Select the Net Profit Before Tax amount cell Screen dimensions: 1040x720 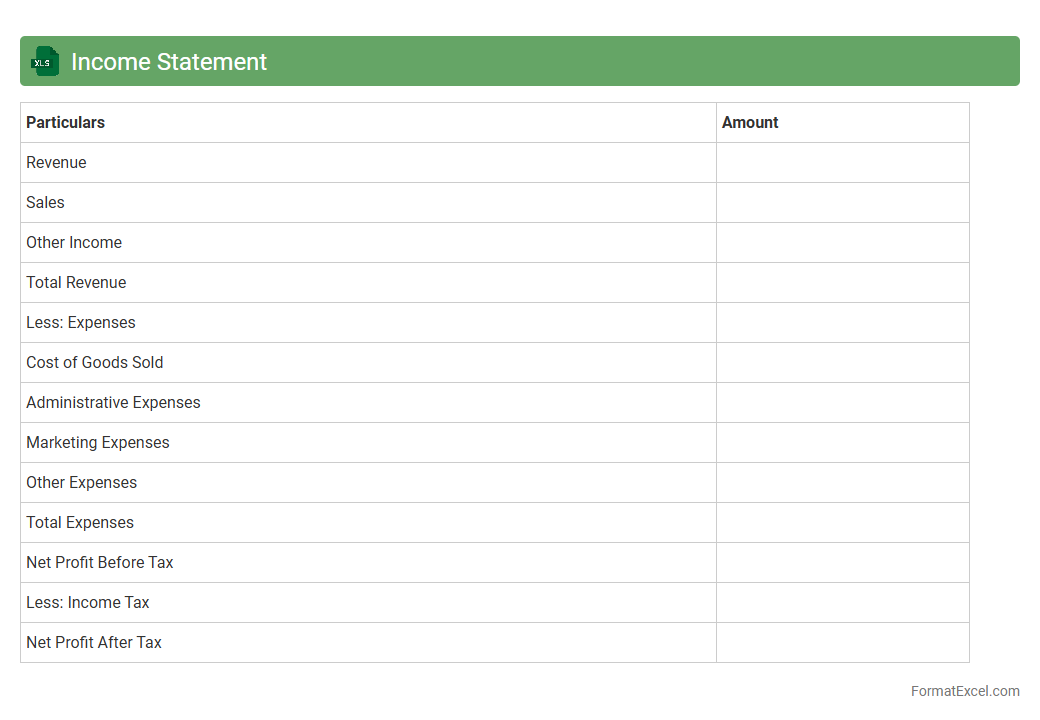click(842, 563)
